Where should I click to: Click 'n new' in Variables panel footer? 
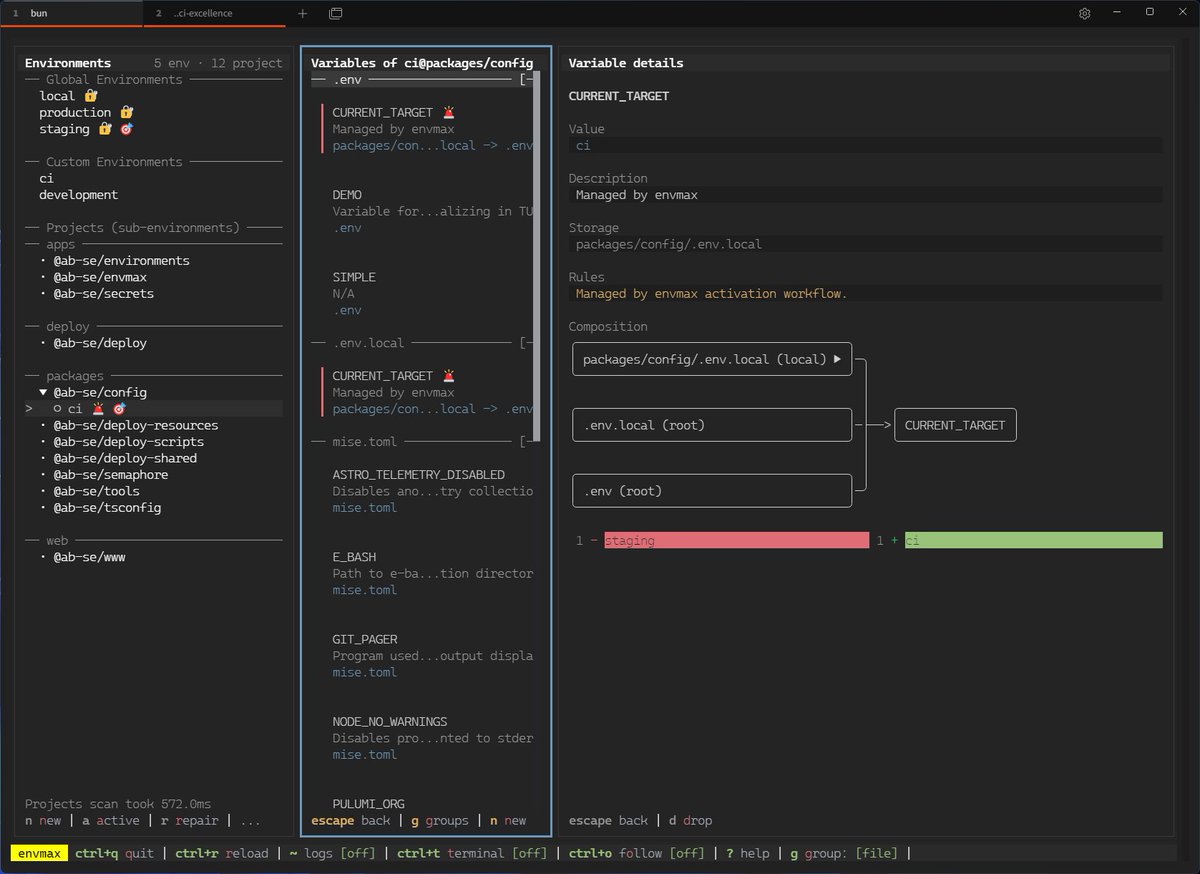pos(508,820)
